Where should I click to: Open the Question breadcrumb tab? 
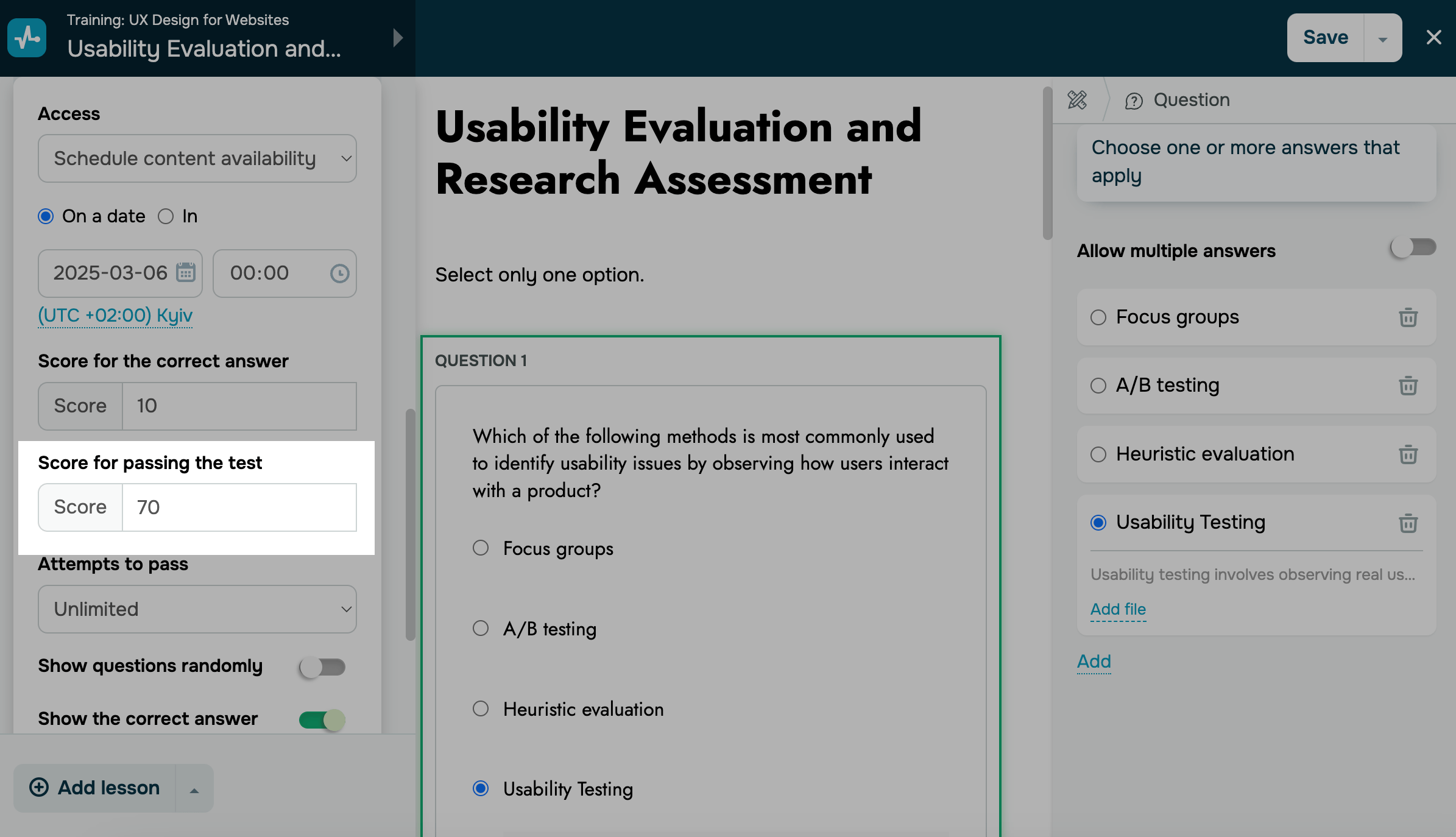(x=1177, y=100)
